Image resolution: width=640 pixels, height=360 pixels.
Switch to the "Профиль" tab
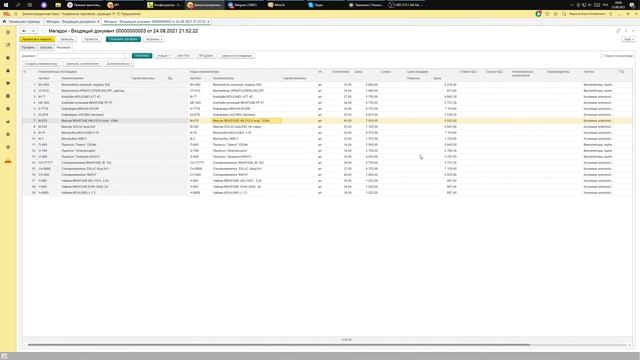(28, 47)
